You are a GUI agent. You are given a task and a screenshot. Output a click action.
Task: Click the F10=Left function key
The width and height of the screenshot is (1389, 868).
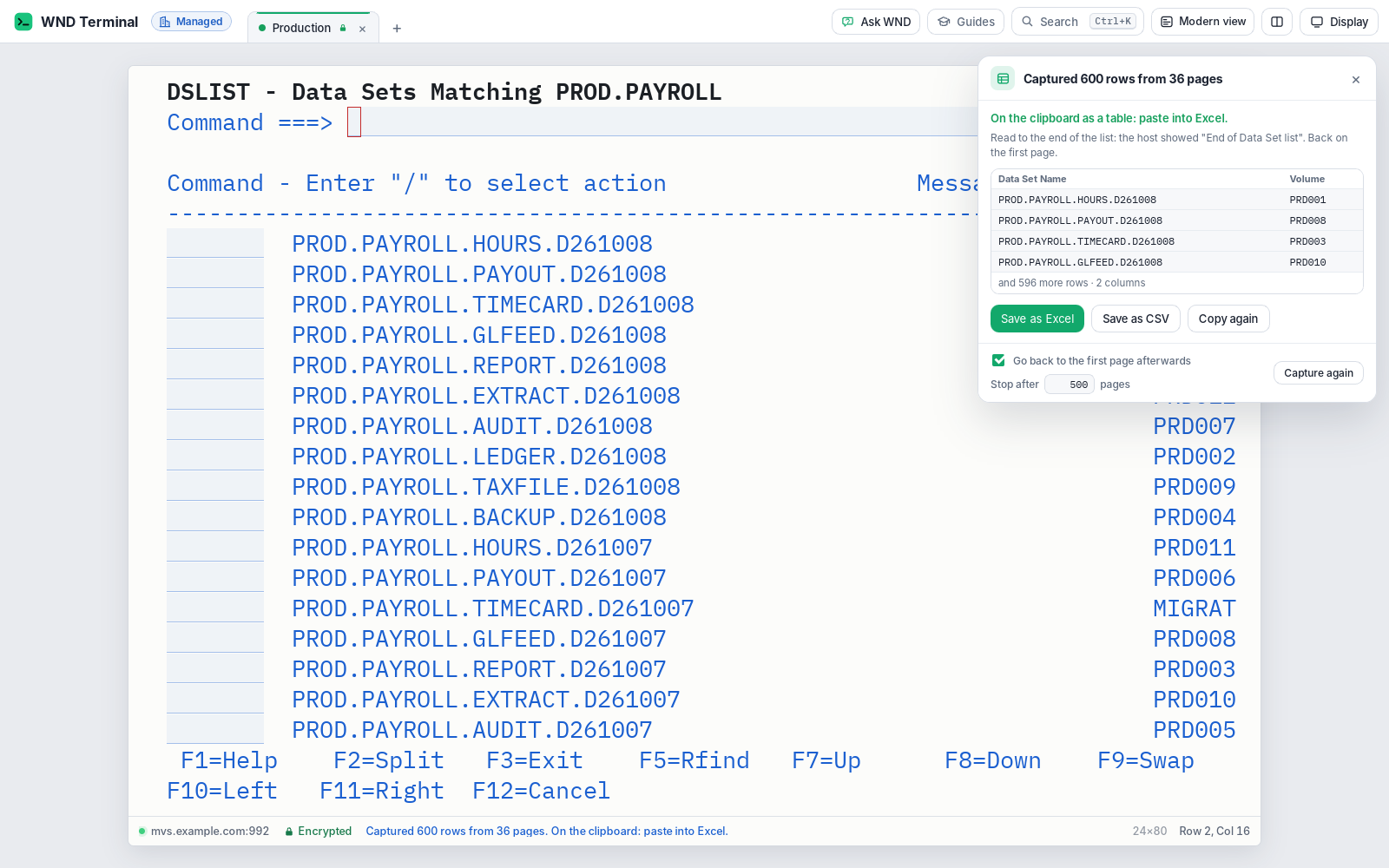coord(222,791)
